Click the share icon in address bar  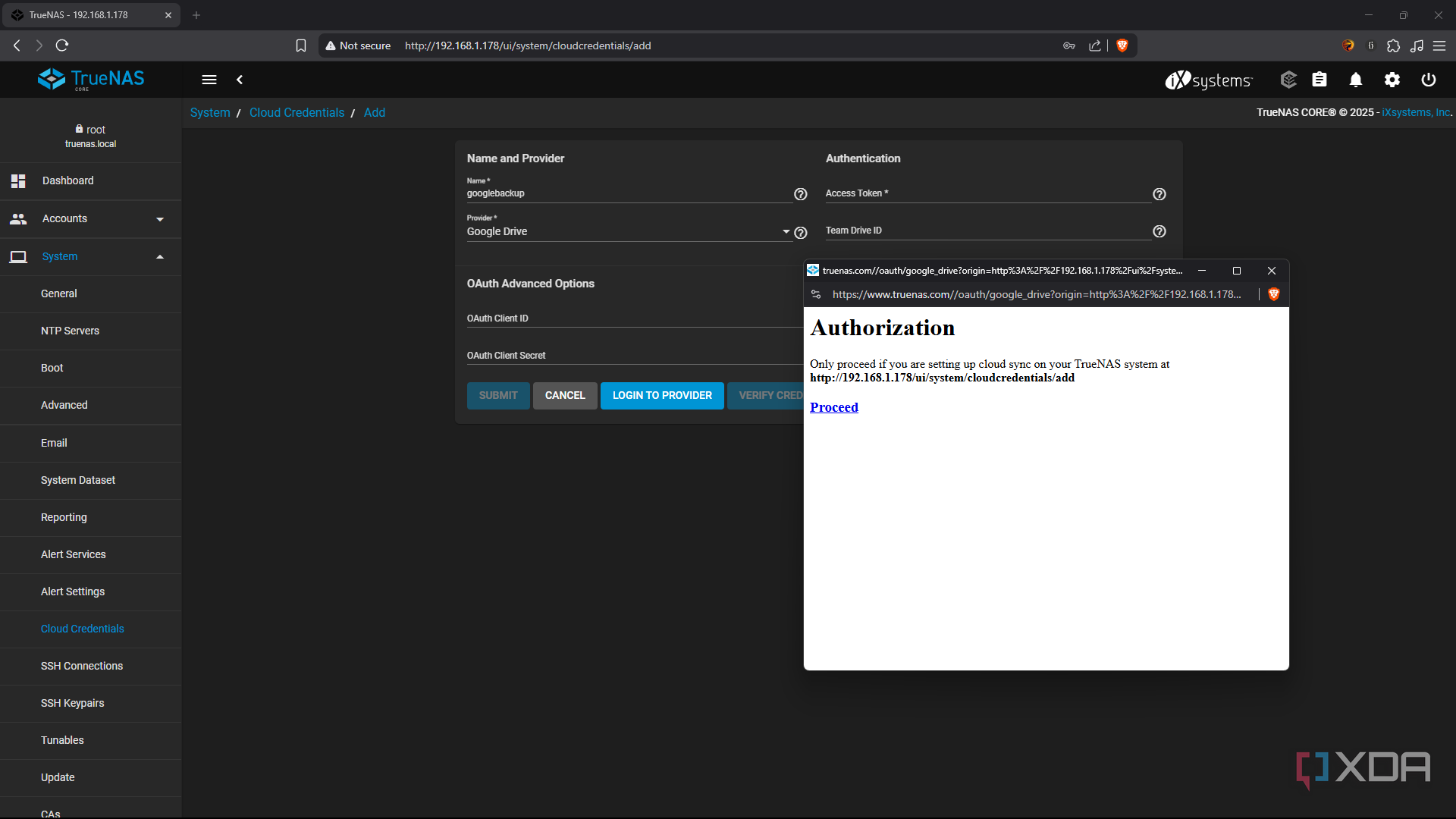[x=1095, y=45]
